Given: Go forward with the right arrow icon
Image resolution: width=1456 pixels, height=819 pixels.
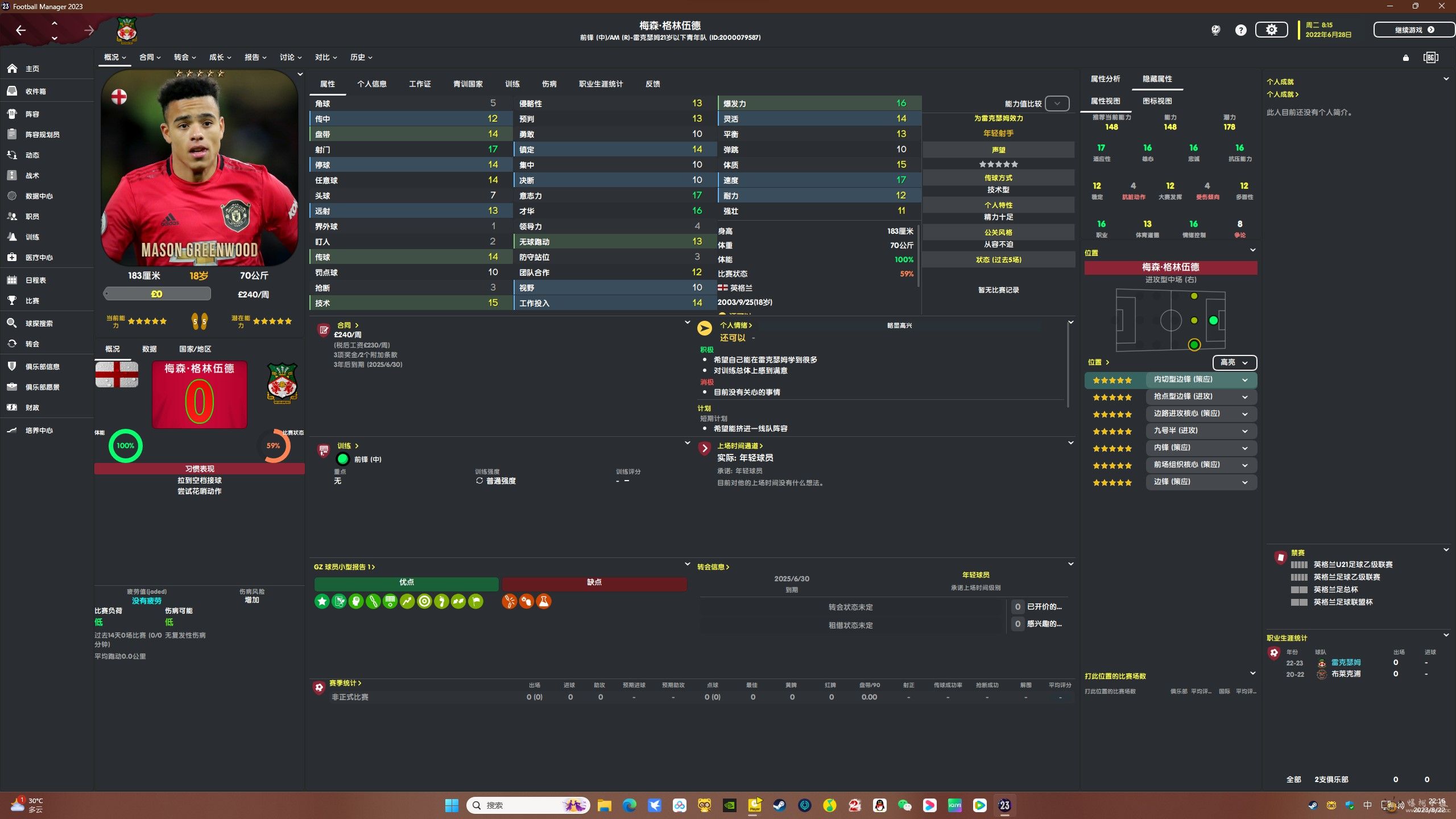Looking at the screenshot, I should [89, 30].
